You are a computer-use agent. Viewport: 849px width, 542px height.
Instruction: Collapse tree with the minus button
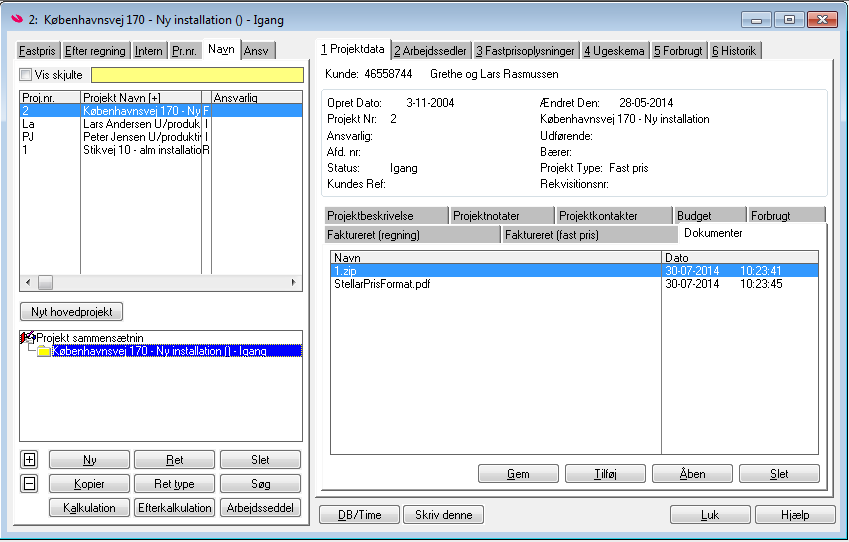click(x=29, y=484)
